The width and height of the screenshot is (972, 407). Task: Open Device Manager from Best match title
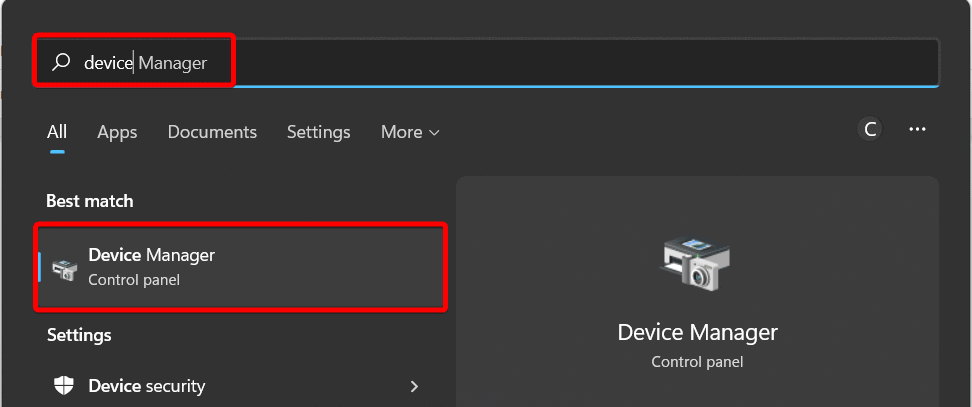point(152,256)
